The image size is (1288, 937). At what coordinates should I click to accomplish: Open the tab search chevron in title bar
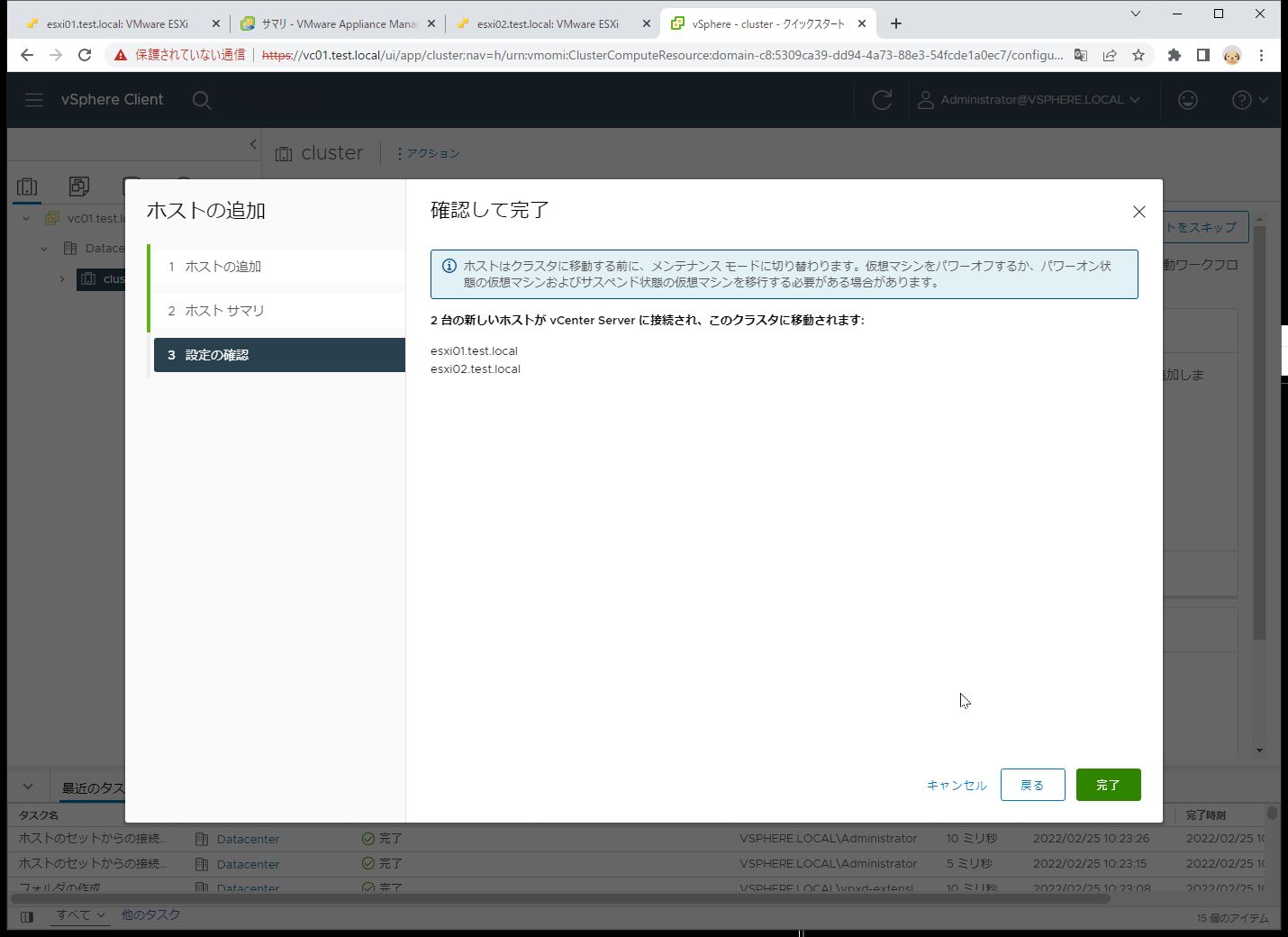(1136, 14)
